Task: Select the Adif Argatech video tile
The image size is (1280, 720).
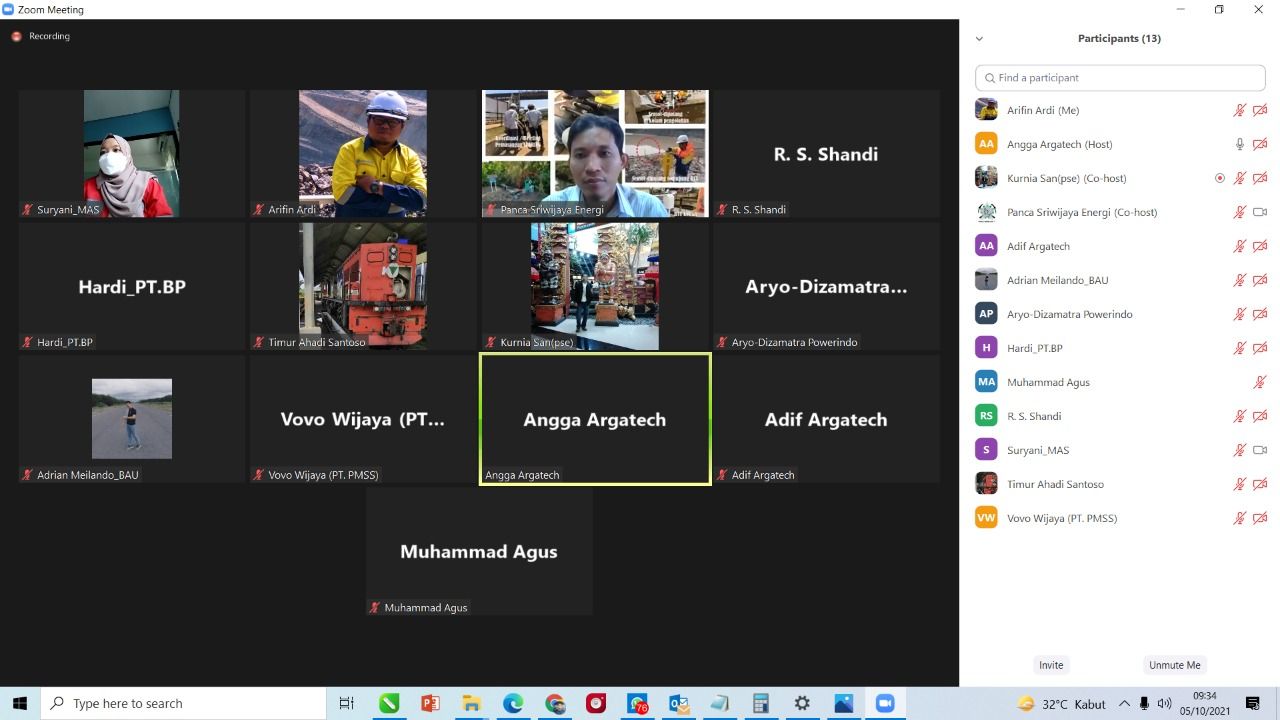Action: coord(826,419)
